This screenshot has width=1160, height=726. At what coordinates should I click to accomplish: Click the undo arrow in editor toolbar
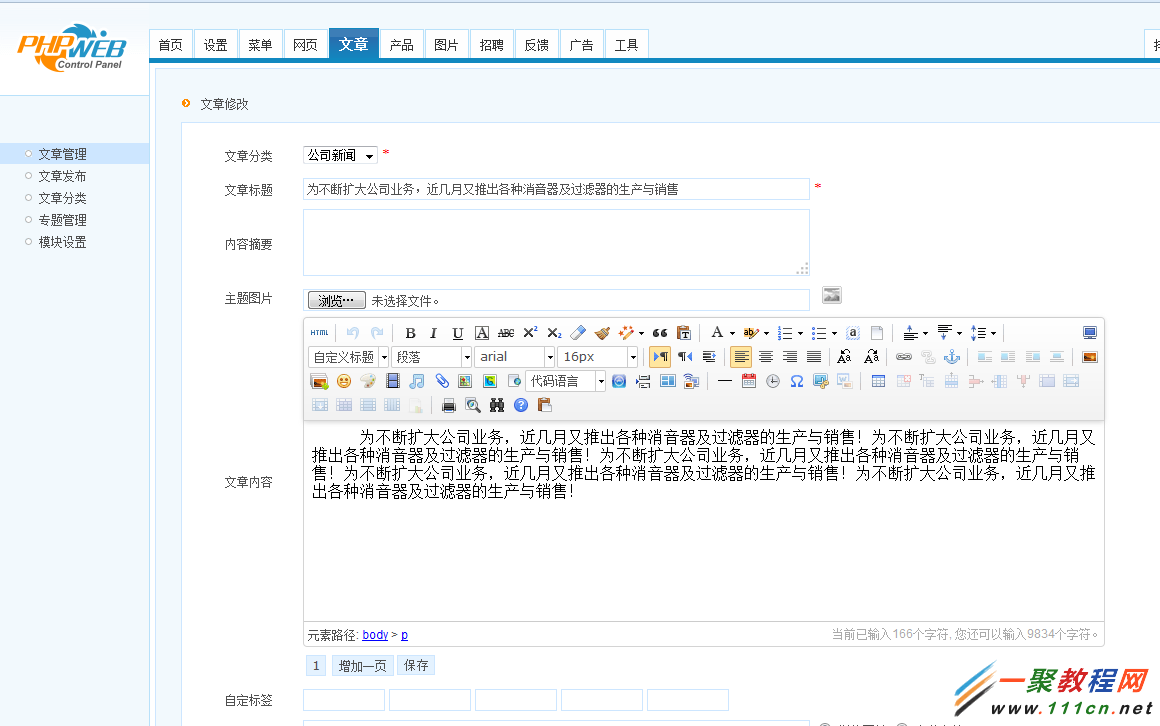[353, 333]
